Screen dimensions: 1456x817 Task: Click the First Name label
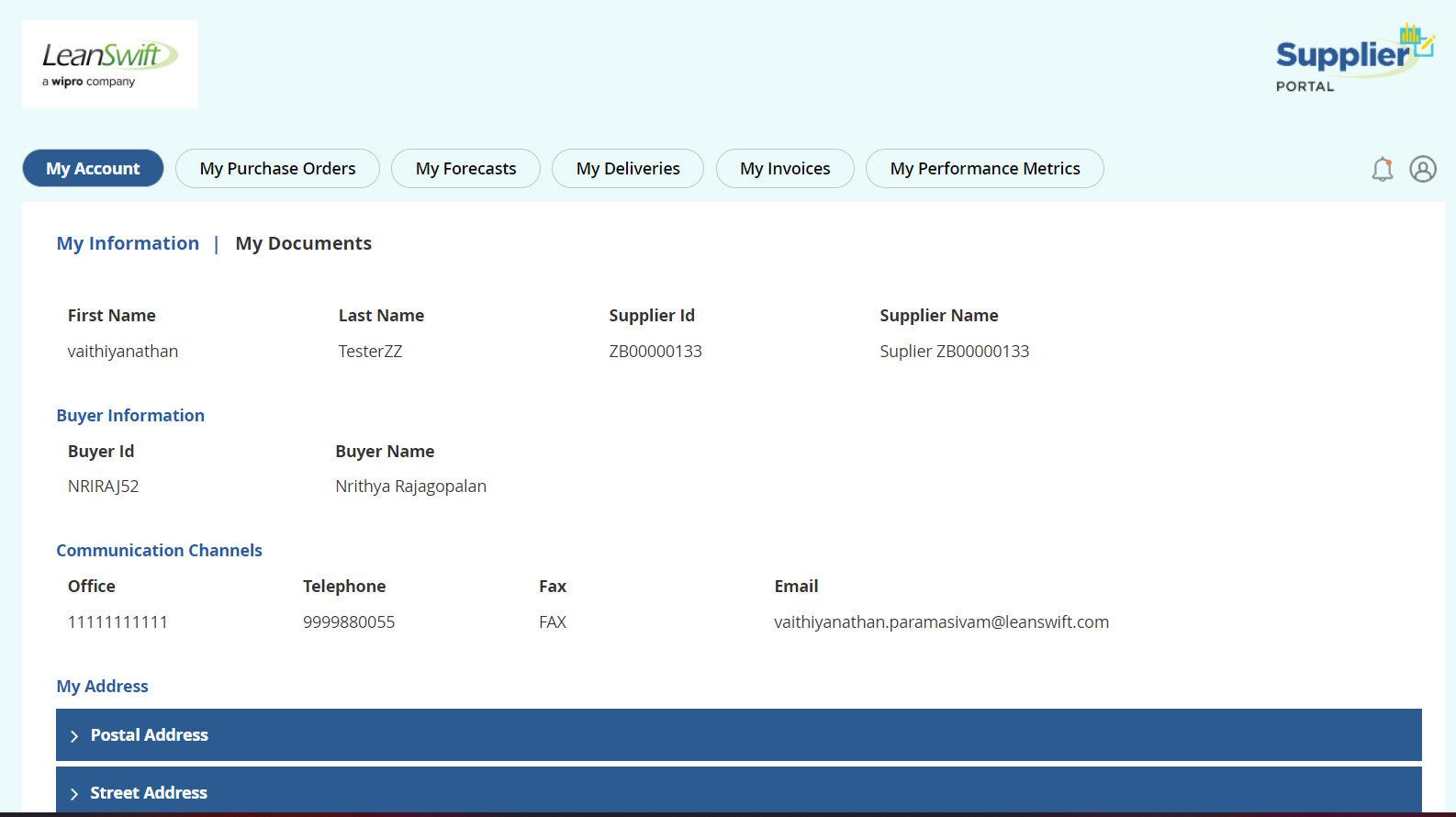tap(111, 316)
